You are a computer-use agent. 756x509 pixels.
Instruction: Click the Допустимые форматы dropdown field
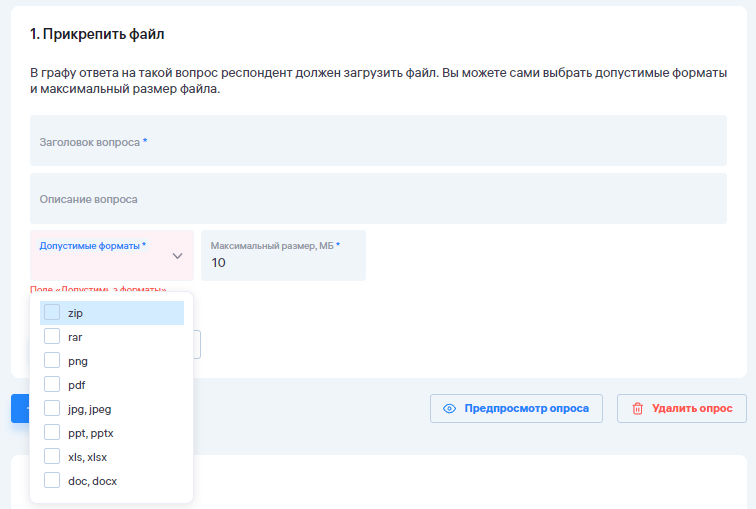(x=100, y=255)
